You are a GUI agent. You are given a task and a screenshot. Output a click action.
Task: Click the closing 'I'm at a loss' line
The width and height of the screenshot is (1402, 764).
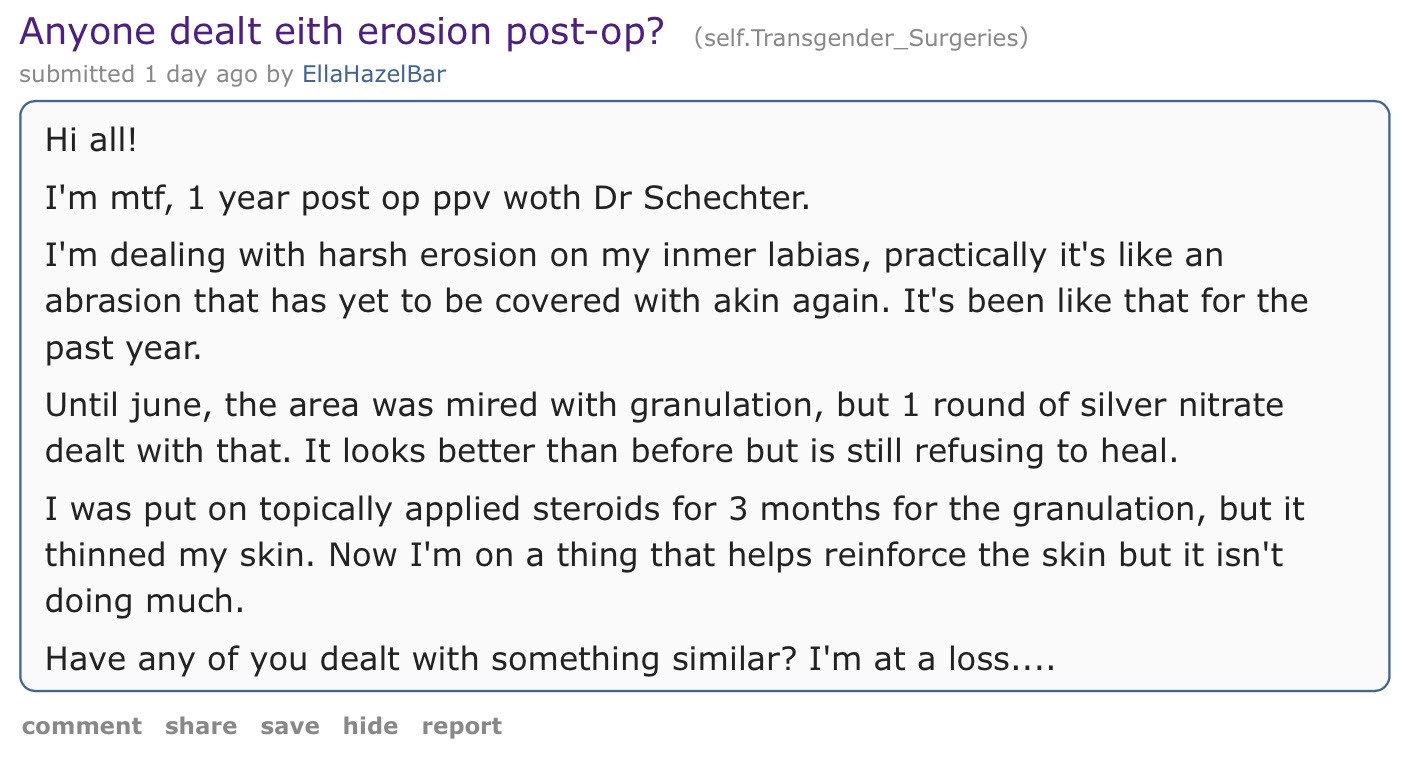(x=550, y=660)
